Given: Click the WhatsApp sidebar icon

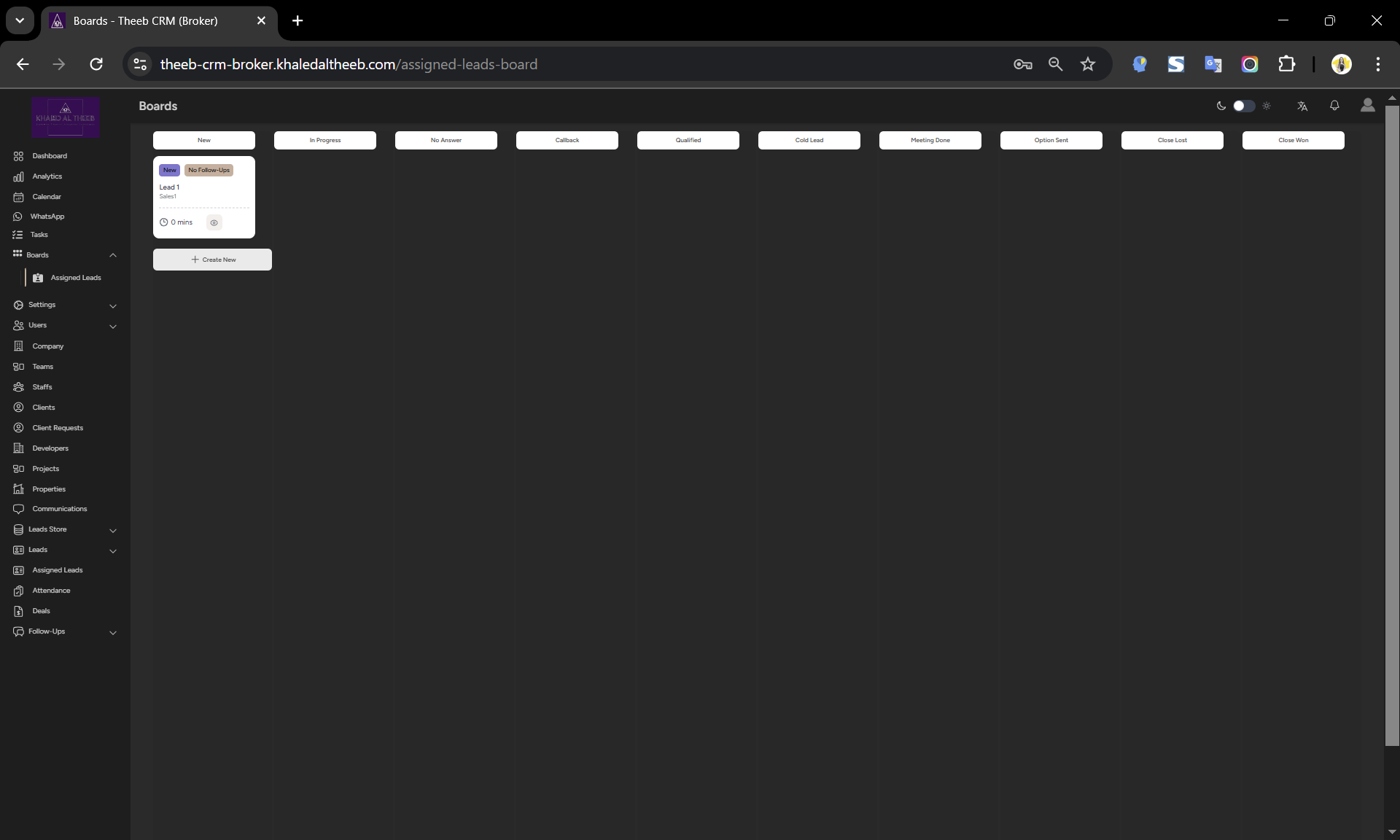Looking at the screenshot, I should coord(18,217).
